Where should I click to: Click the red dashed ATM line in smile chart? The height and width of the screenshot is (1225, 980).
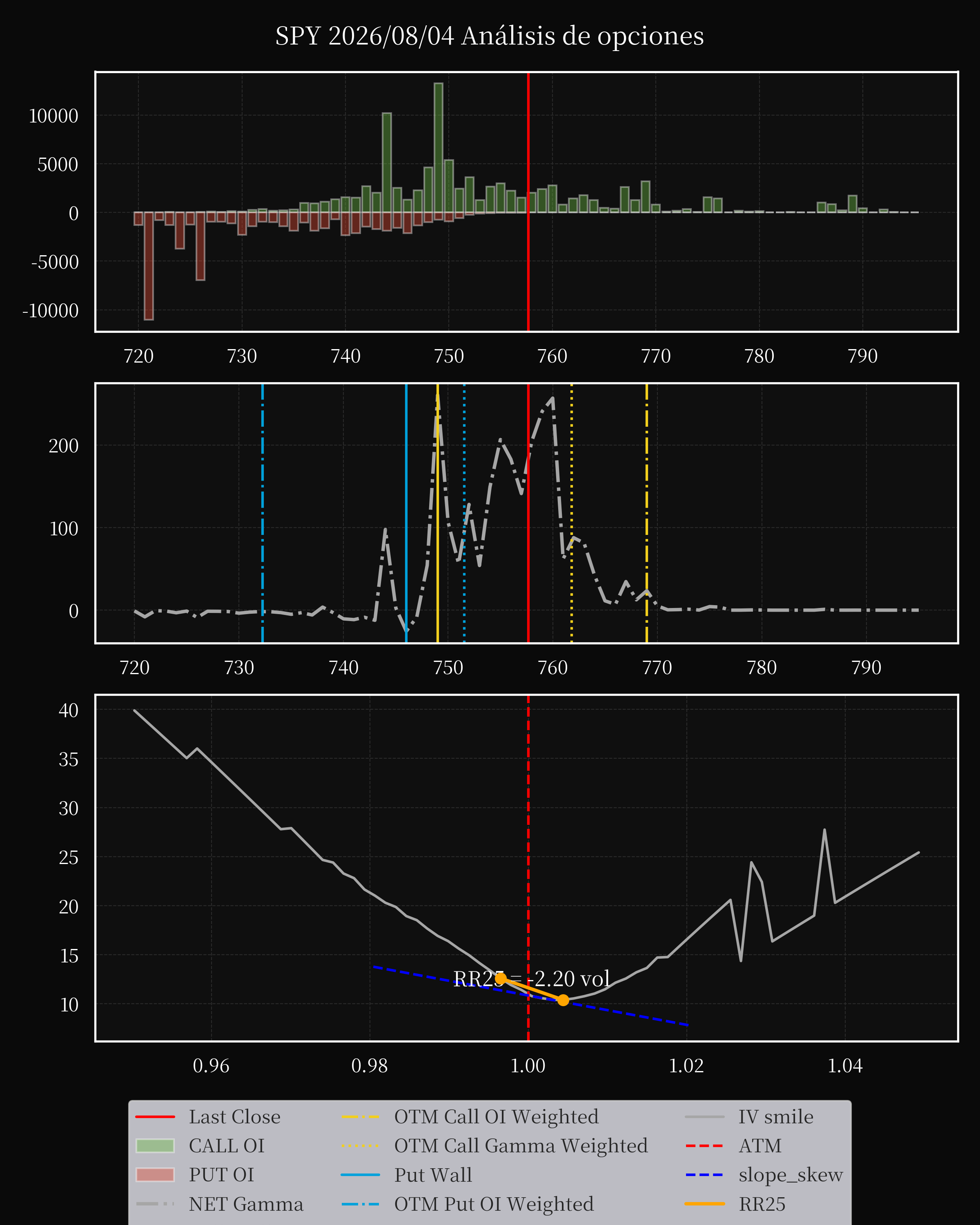(x=528, y=868)
